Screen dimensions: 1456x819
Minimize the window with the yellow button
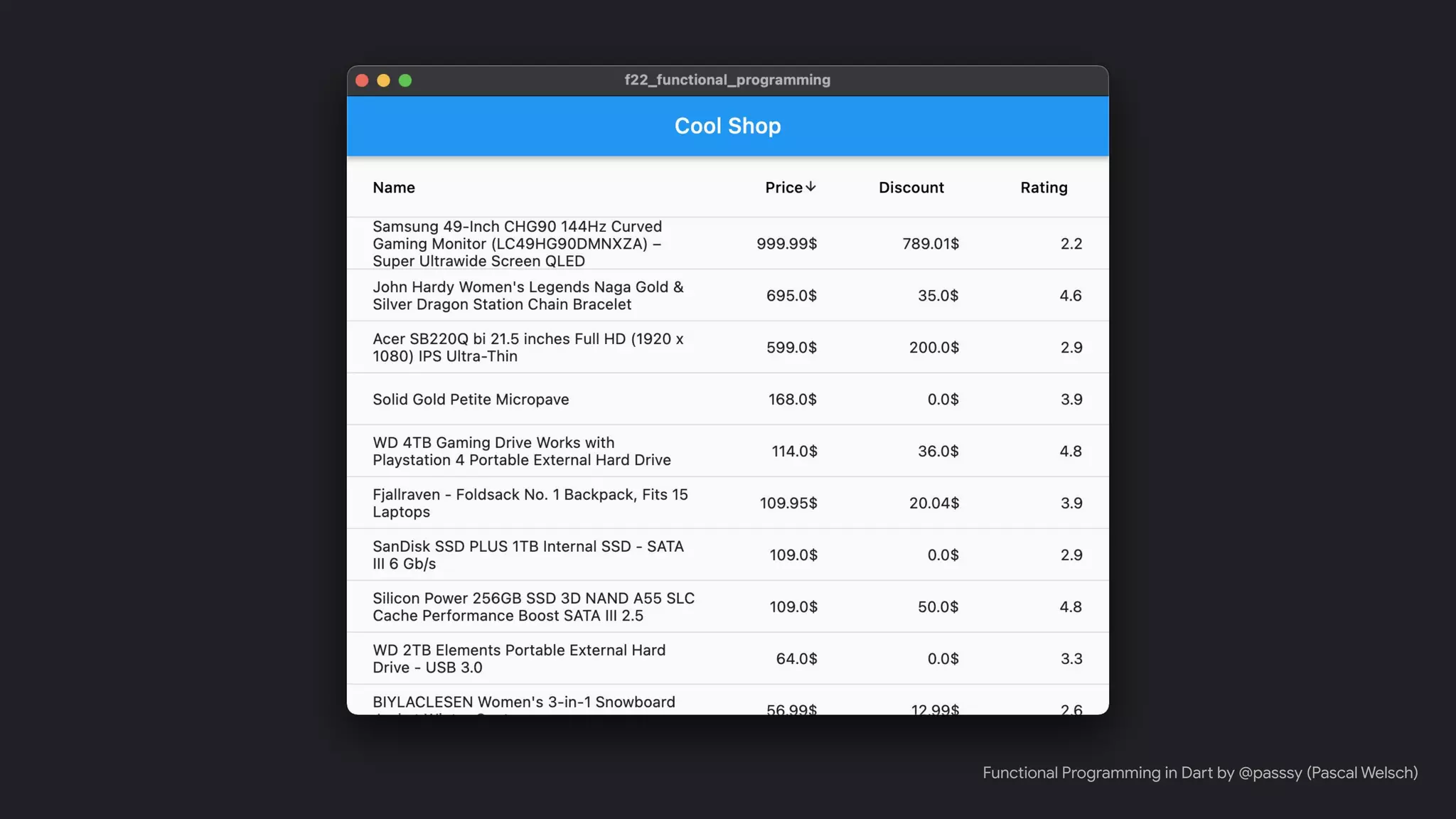coord(383,80)
